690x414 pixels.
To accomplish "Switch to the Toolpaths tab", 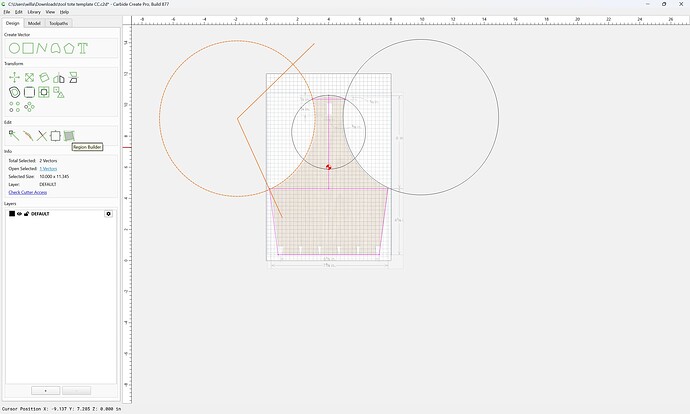I will pos(59,23).
